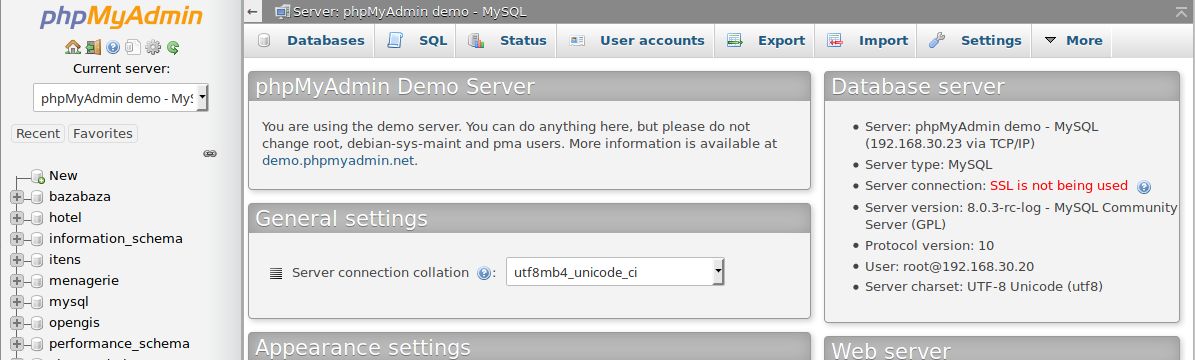Click help icon next to SSL warning

click(1144, 187)
